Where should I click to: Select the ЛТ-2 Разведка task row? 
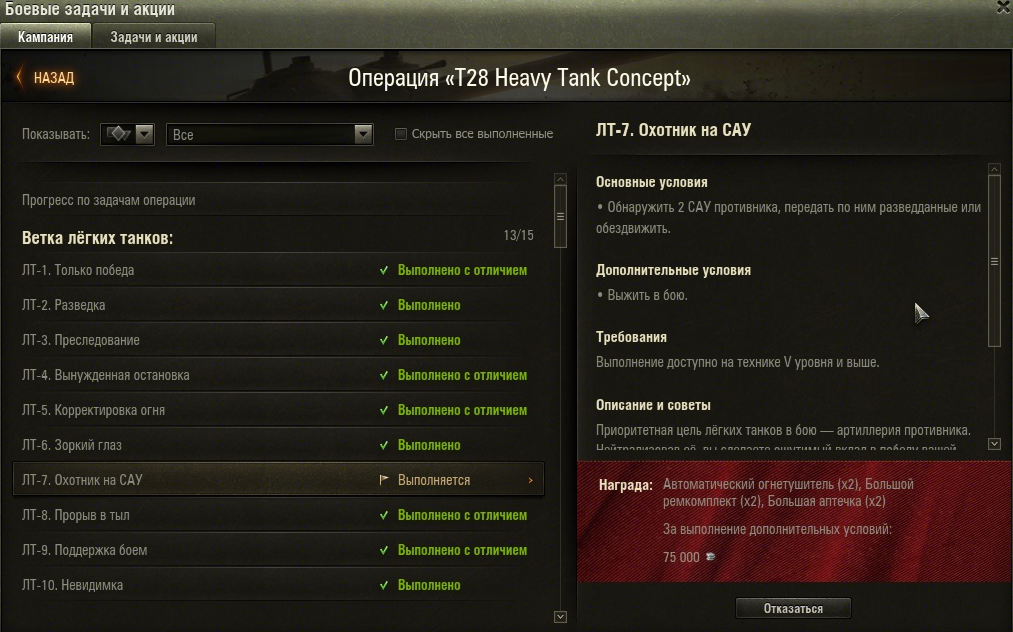coord(278,305)
